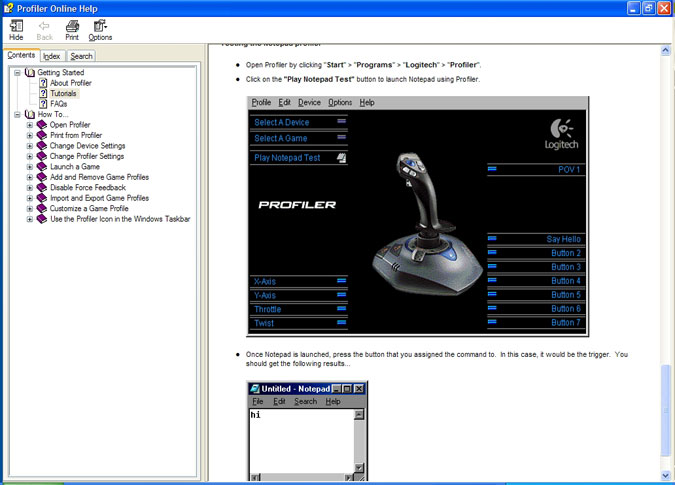
Task: Click the Use the Profiler Icon in Taskbar entry
Action: tap(120, 219)
